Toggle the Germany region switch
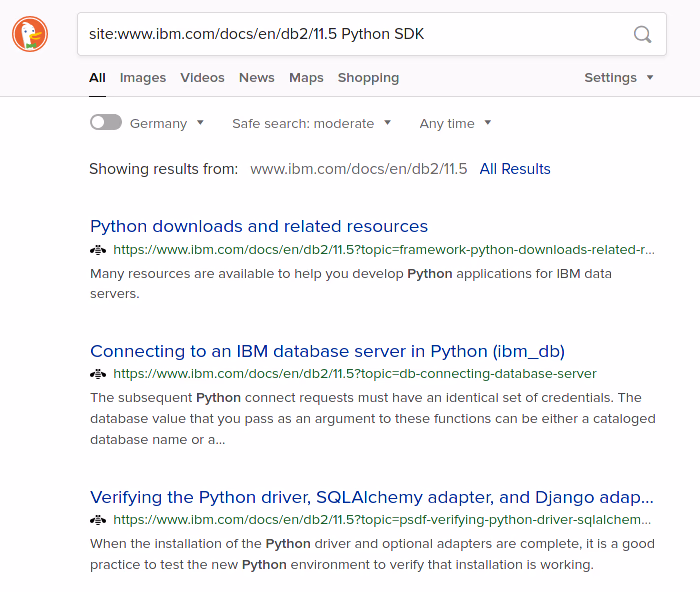700x592 pixels. click(106, 123)
